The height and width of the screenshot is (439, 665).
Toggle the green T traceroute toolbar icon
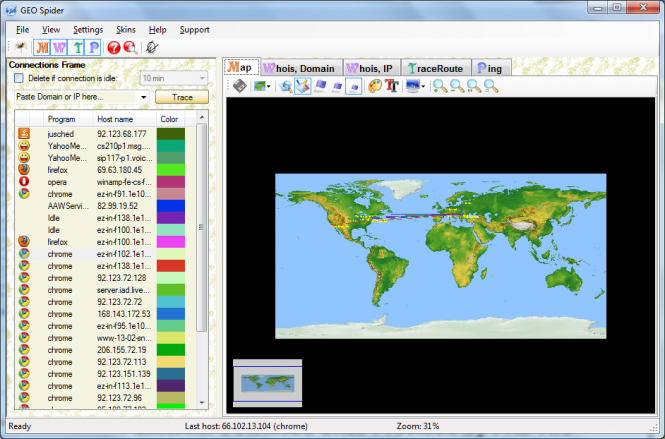(77, 47)
